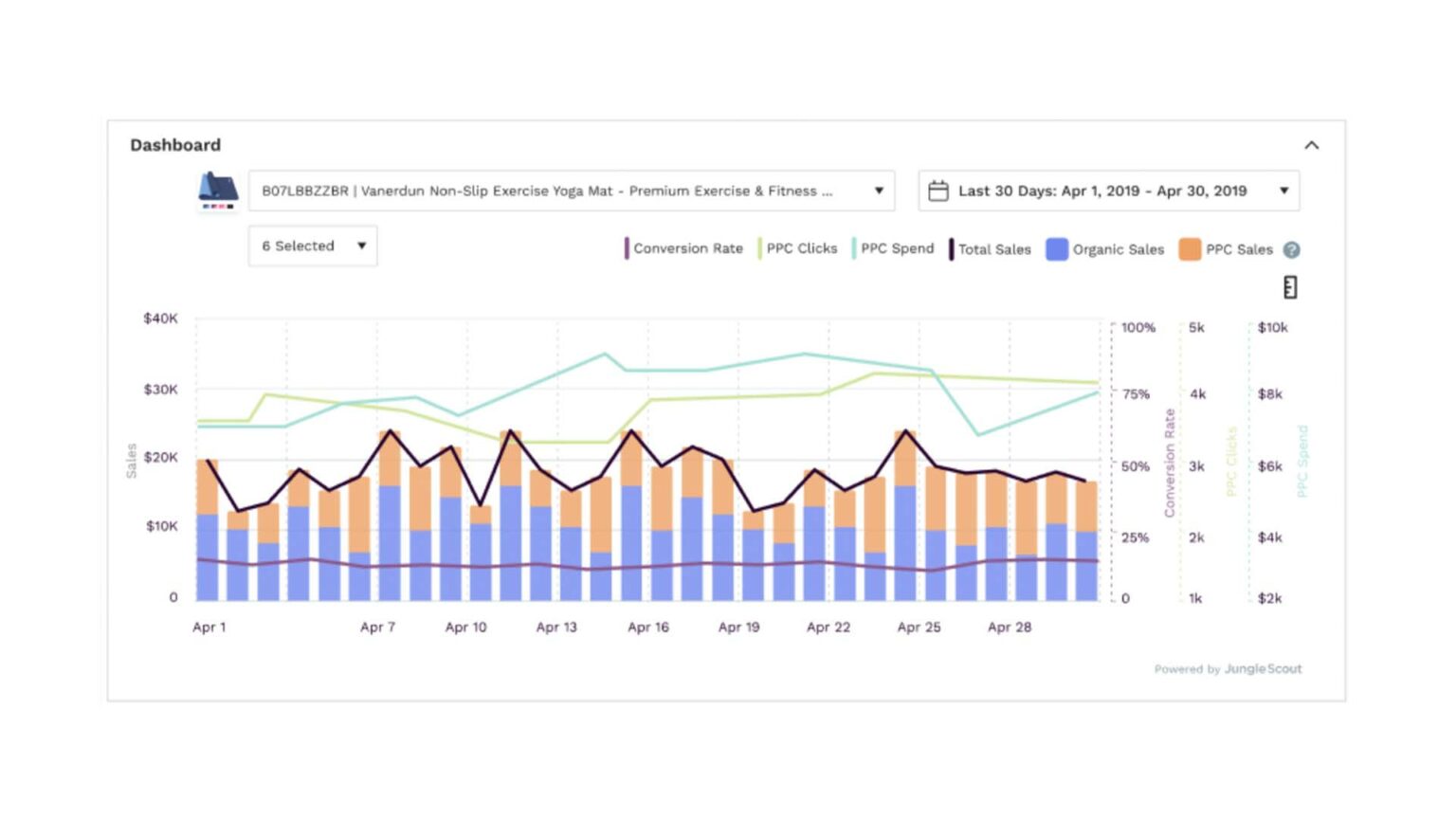Click the ruler icon below the chart legend
Viewport: 1456px width, 819px height.
[1290, 286]
